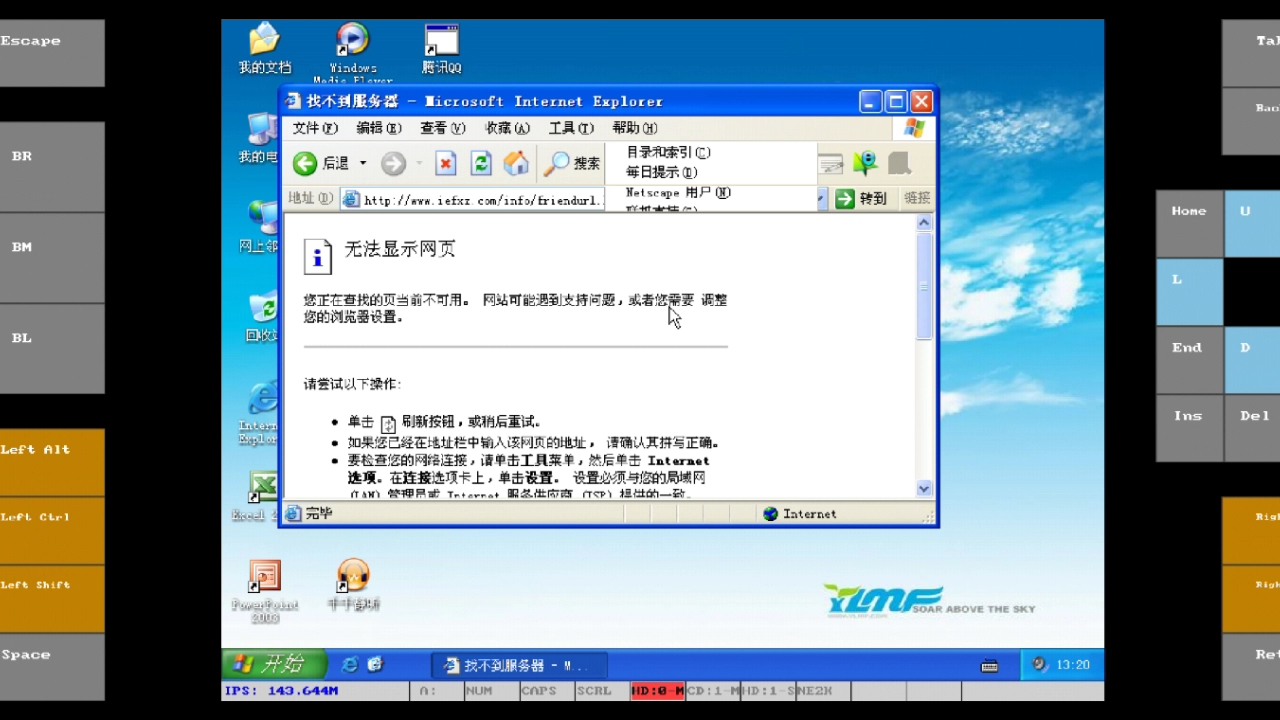Click the address bar URL field

coord(473,199)
